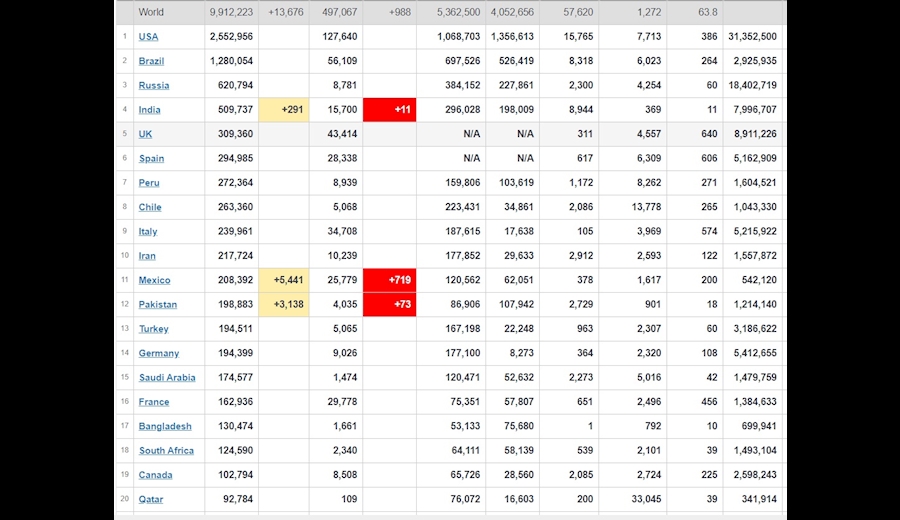Open the Germany link
Screen dimensions: 900x520
coord(159,353)
